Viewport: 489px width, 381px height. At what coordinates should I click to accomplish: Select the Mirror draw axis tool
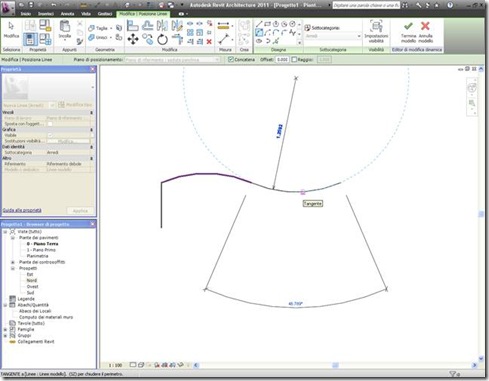[x=177, y=26]
